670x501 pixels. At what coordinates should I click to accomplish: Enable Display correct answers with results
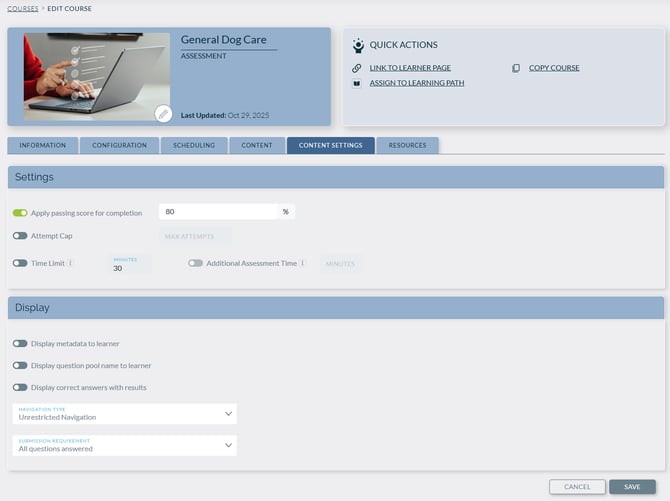click(x=20, y=387)
